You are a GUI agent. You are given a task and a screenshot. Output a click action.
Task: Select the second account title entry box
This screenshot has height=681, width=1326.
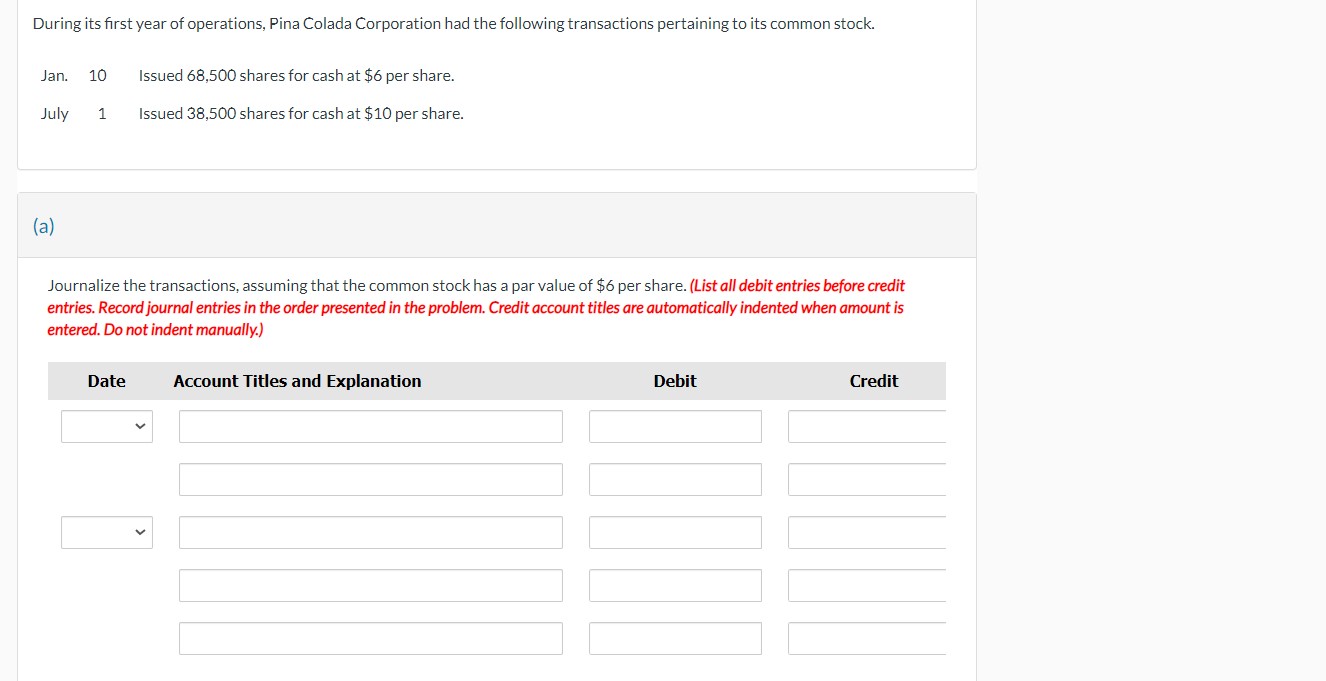coord(370,479)
